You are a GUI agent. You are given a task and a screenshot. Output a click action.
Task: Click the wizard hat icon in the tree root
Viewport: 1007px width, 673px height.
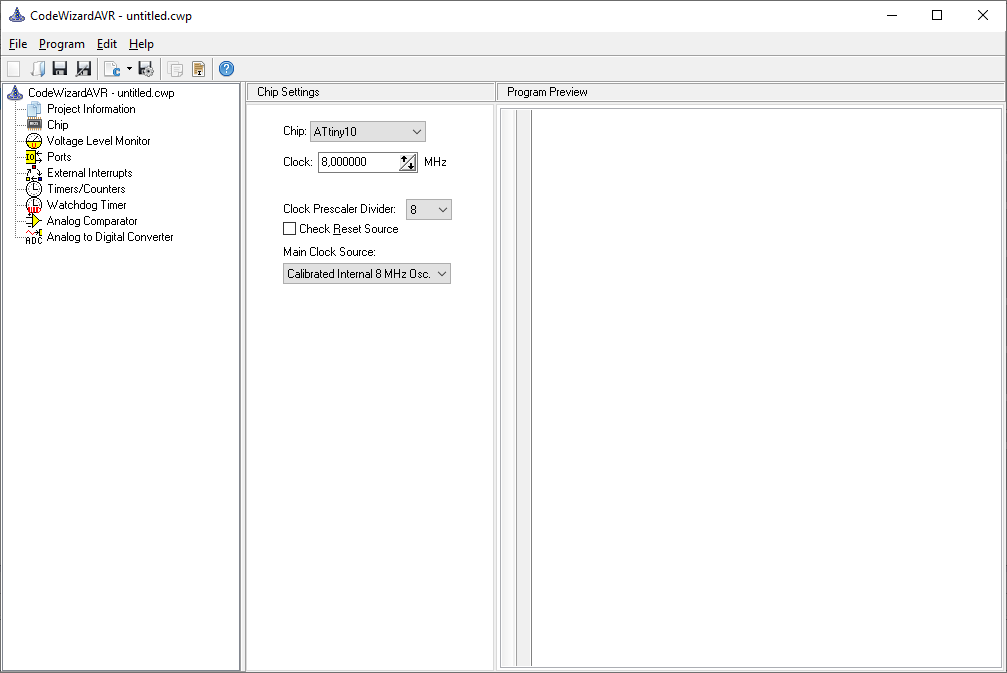tap(15, 93)
